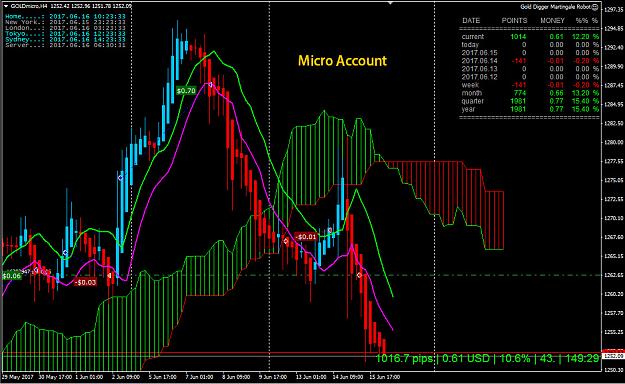Click the New York clock row
Image resolution: width=625 pixels, height=384 pixels.
coord(65,22)
